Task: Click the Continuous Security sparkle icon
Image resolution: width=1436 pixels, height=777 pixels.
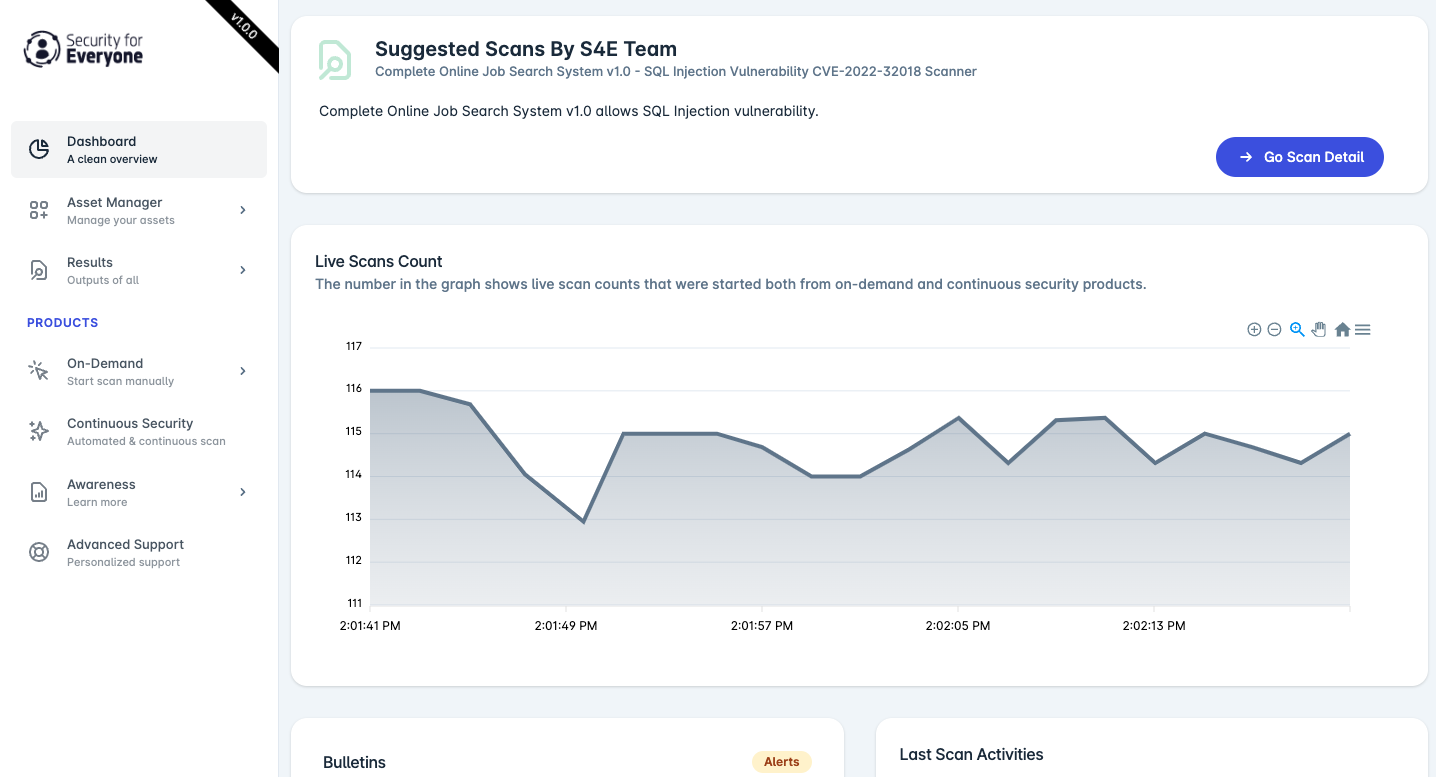Action: [39, 431]
